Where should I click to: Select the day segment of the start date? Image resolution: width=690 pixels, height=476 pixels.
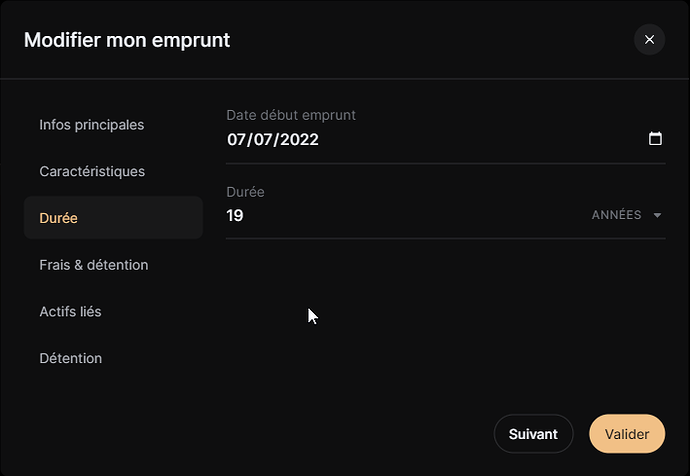pos(237,139)
